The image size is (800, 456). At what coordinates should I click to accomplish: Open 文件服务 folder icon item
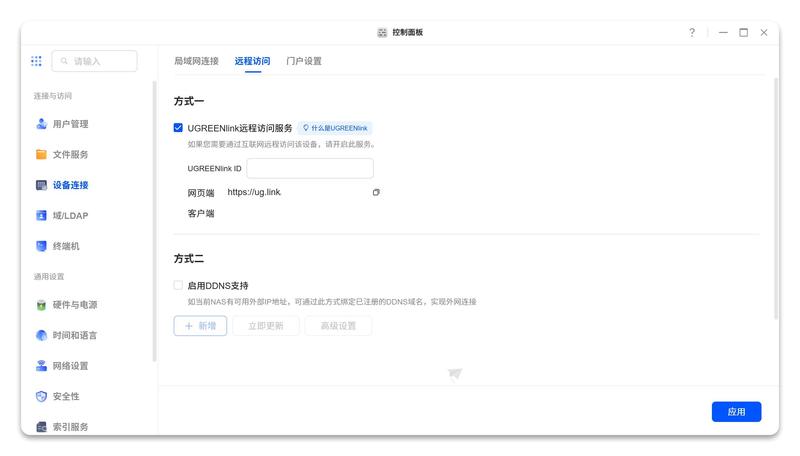[x=62, y=155]
